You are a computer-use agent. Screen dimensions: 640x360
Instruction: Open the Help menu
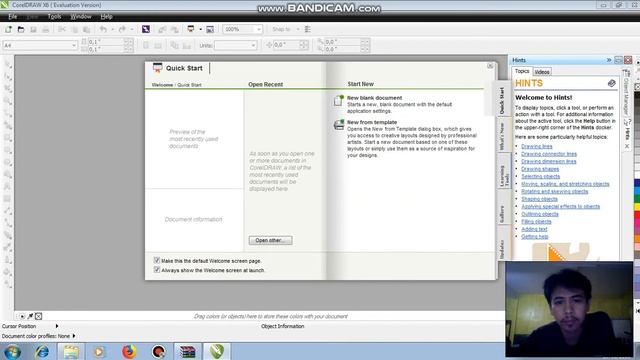tap(107, 17)
